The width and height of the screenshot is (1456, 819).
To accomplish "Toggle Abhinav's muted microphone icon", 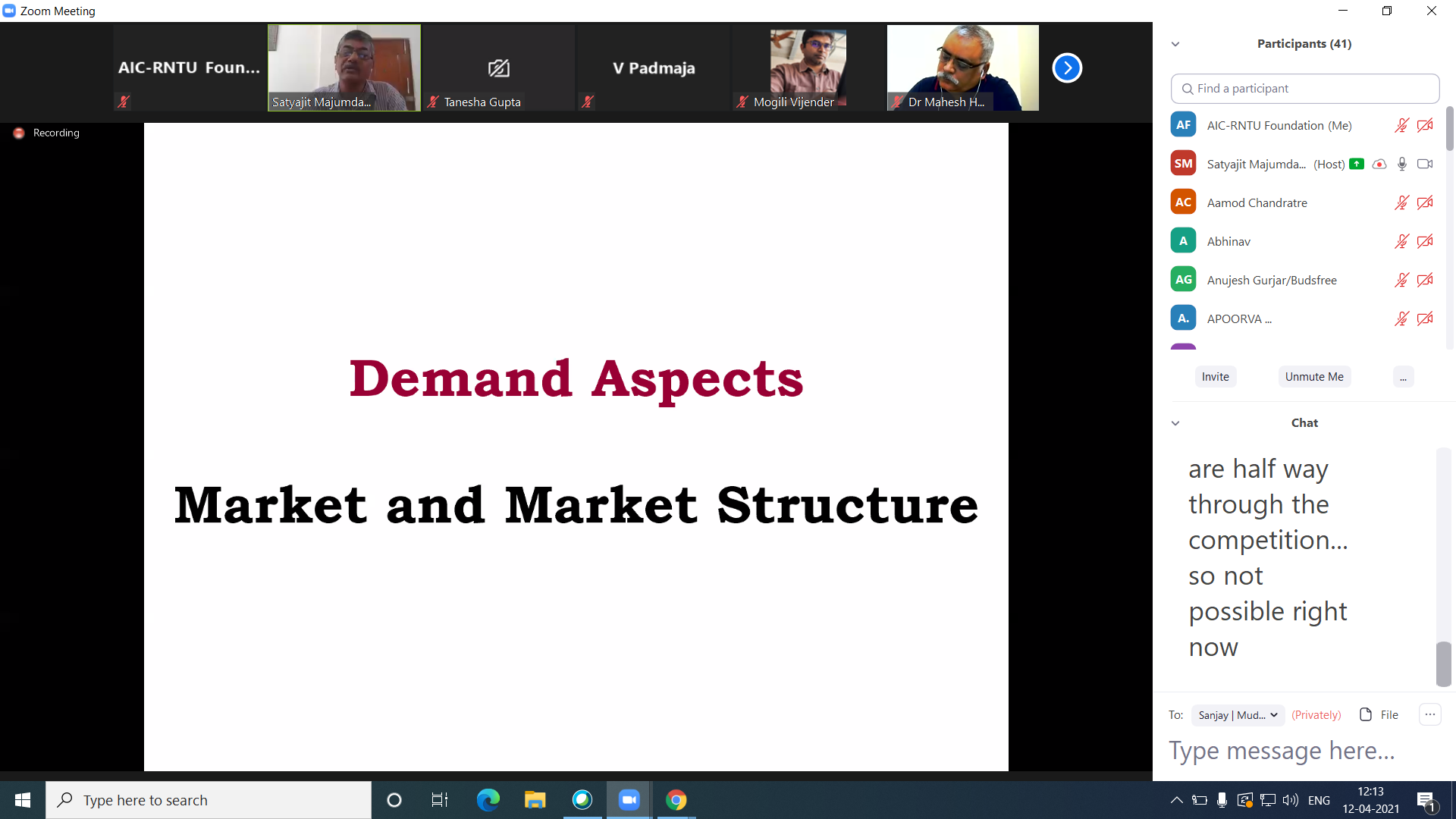I will pos(1401,241).
